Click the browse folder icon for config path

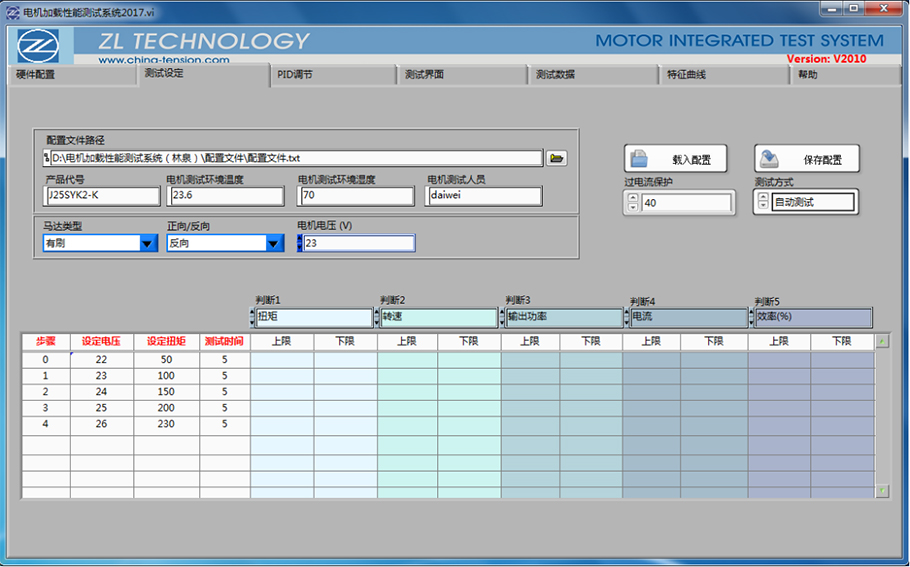556,158
